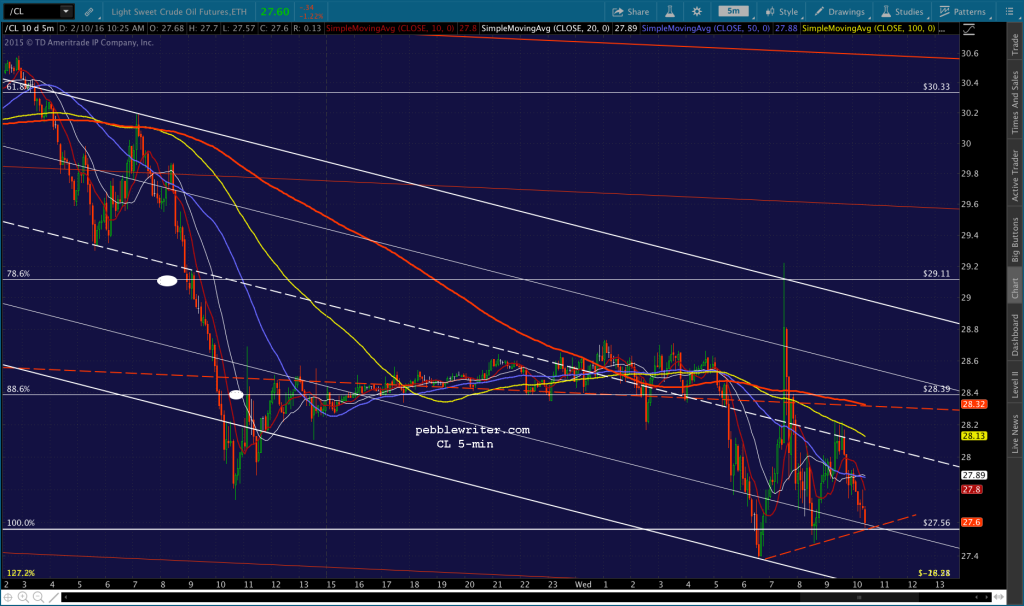Click the crosshair pan icon at bottom left
Viewport: 1024px width, 606px height.
click(x=8, y=597)
